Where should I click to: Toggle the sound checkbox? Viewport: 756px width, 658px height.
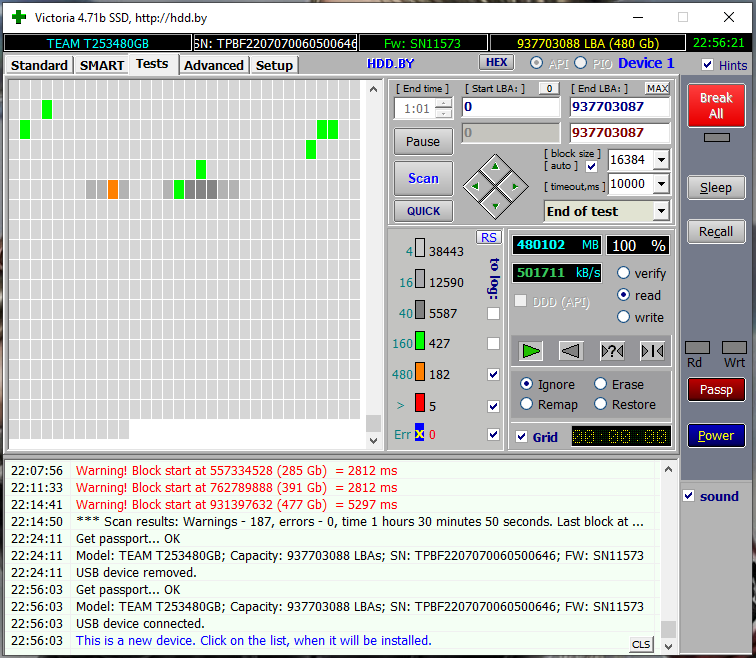click(x=688, y=496)
